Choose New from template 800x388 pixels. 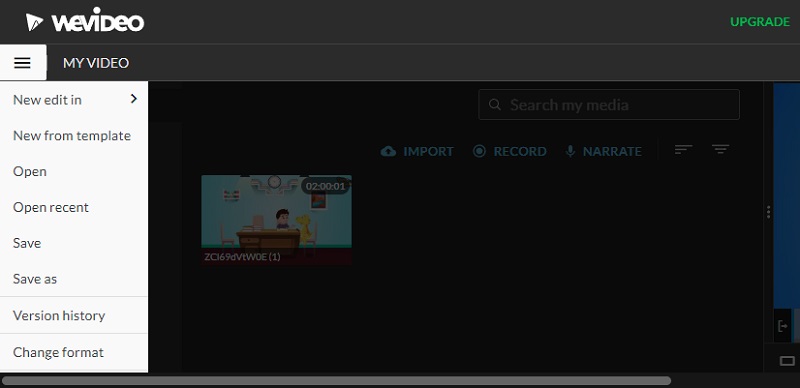[72, 136]
